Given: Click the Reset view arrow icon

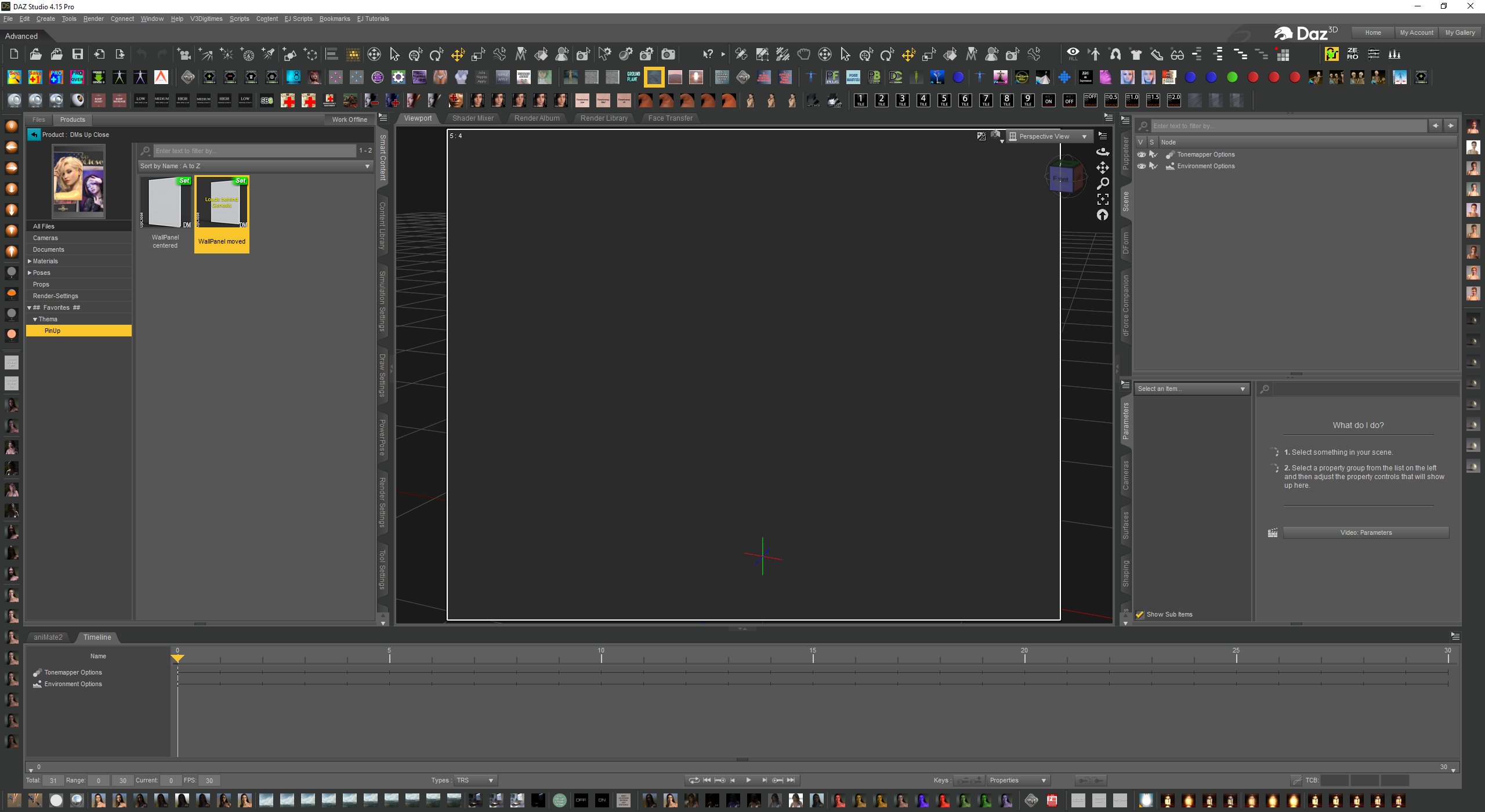Looking at the screenshot, I should click(x=1102, y=215).
